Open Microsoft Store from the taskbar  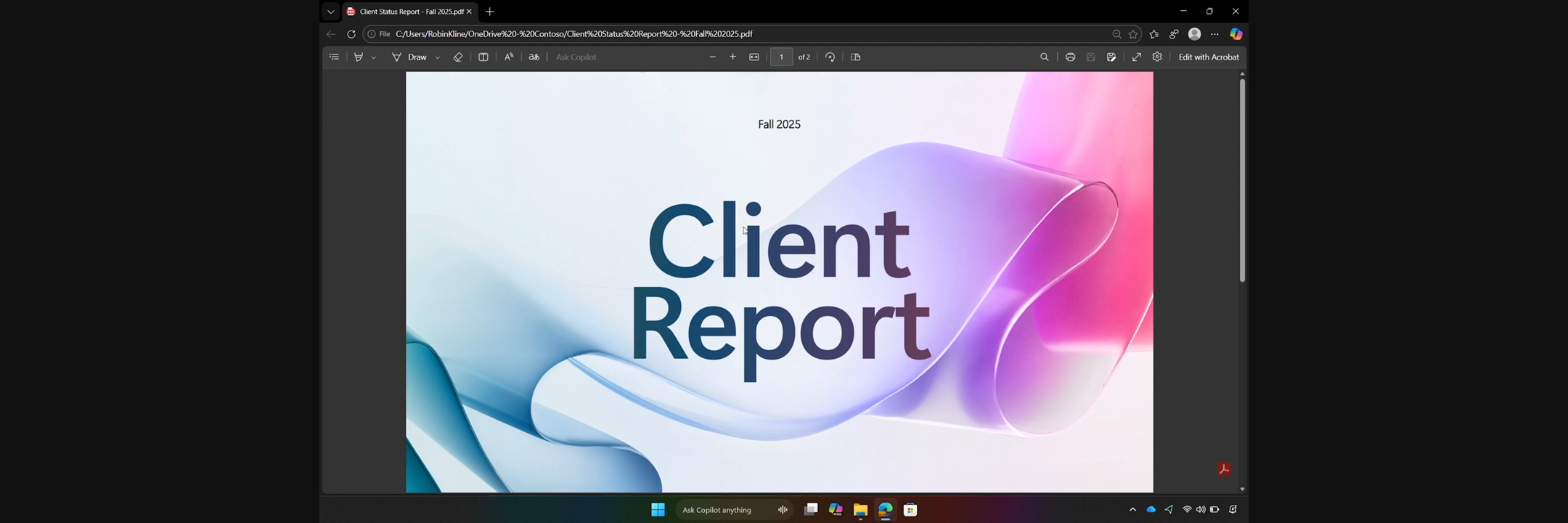pos(910,510)
